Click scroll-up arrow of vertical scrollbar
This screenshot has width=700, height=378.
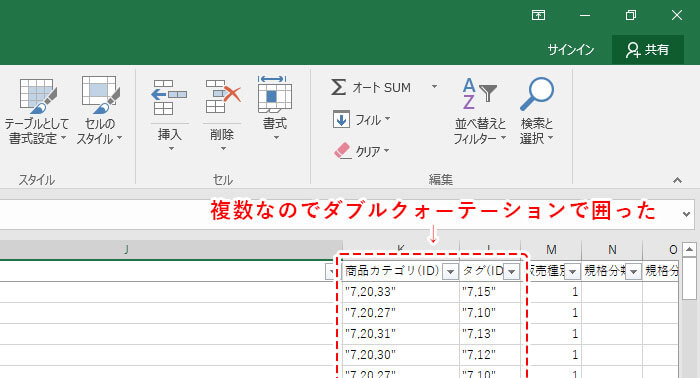pos(689,249)
